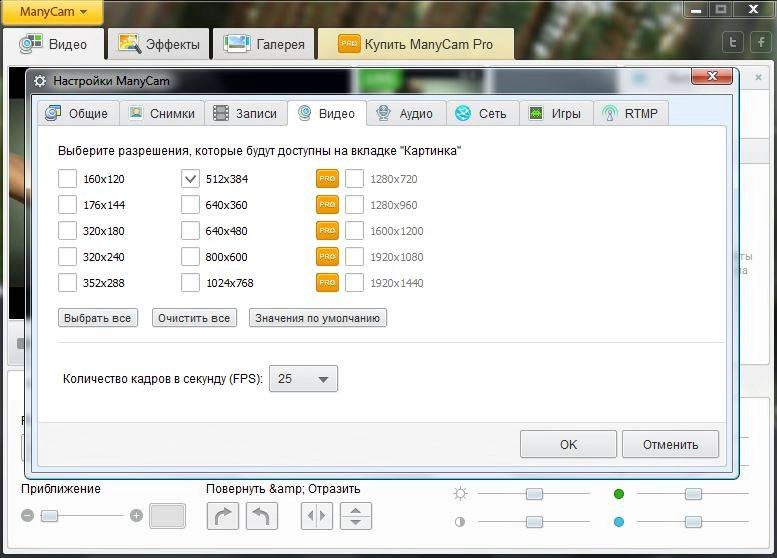
Task: Open the FPS dropdown showing 25
Action: click(303, 379)
